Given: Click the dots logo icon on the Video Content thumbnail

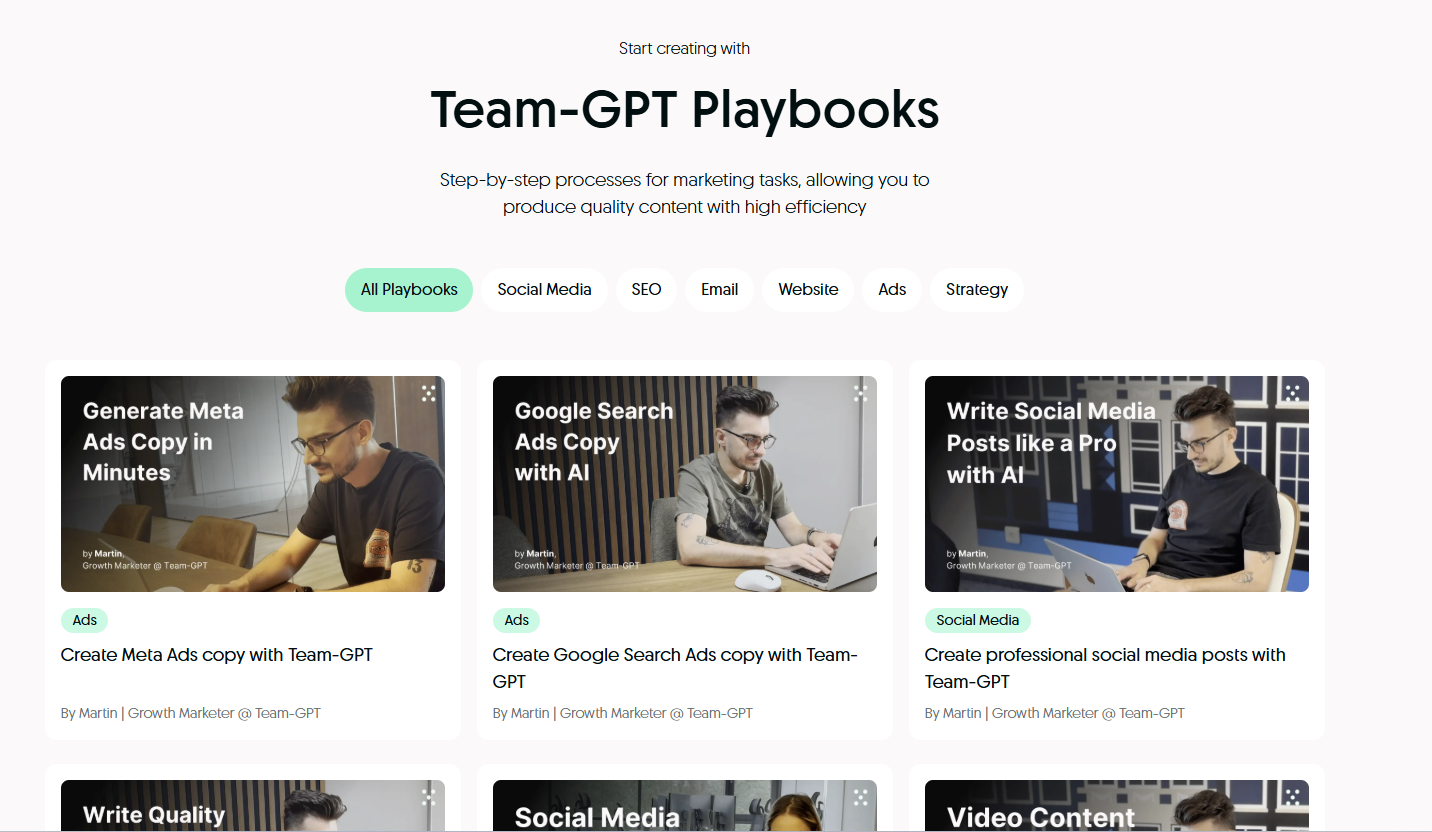Looking at the screenshot, I should [x=1293, y=797].
